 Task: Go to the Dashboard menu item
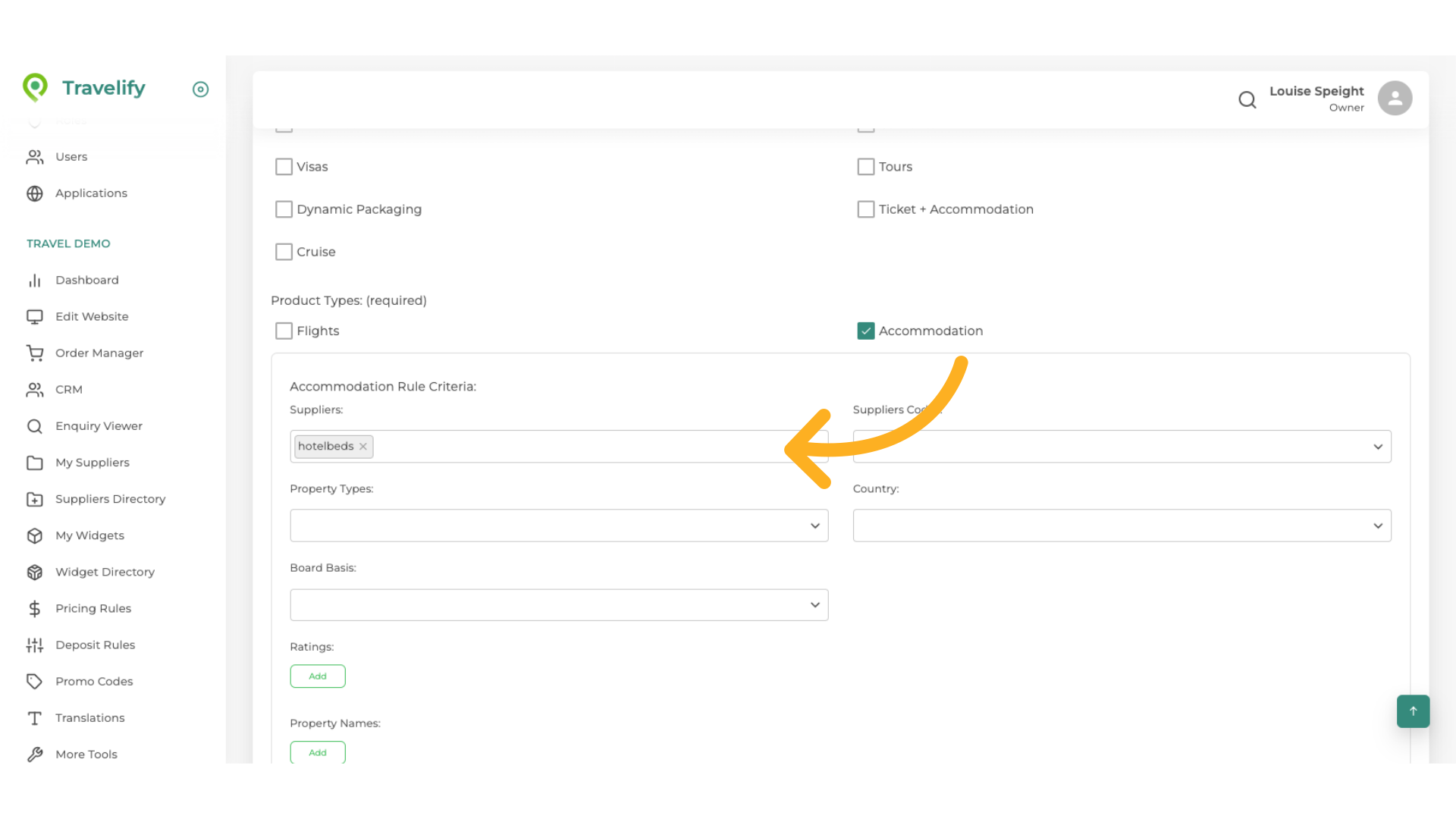coord(86,280)
